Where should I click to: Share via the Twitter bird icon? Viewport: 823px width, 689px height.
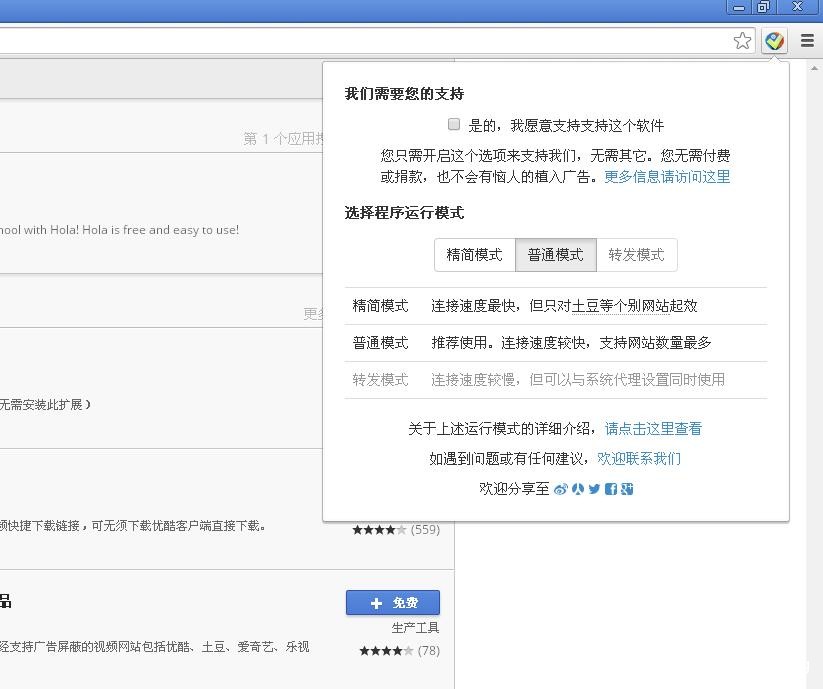[x=594, y=489]
